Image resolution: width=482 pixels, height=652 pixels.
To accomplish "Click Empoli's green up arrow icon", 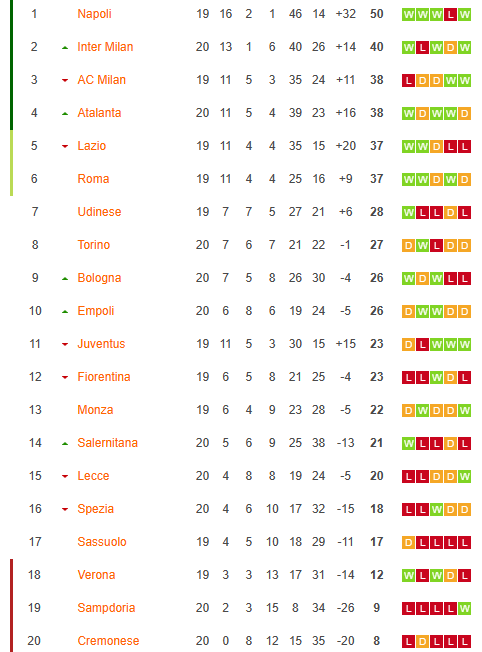I will [65, 311].
